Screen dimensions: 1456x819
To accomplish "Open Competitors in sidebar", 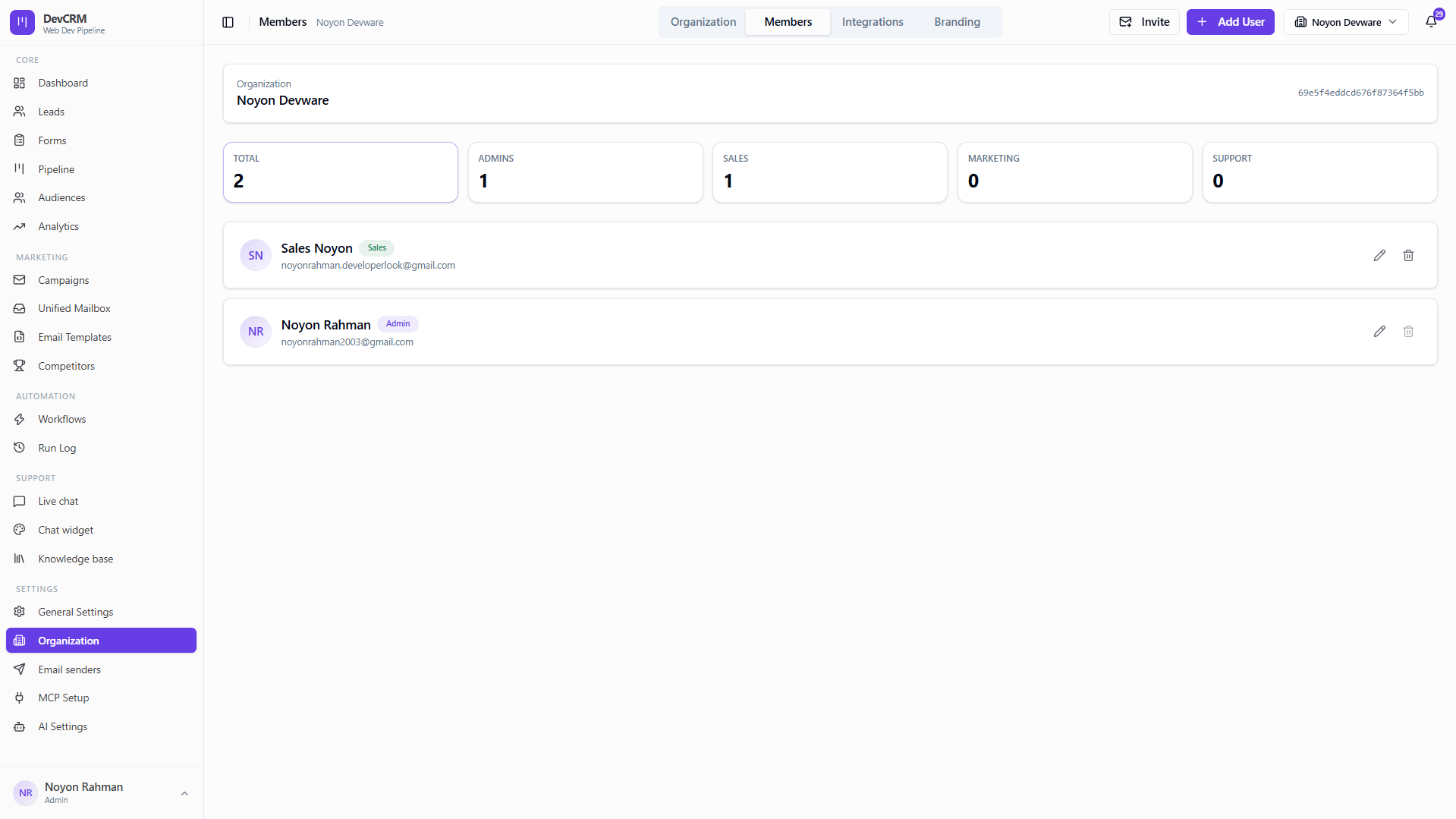I will [x=101, y=366].
